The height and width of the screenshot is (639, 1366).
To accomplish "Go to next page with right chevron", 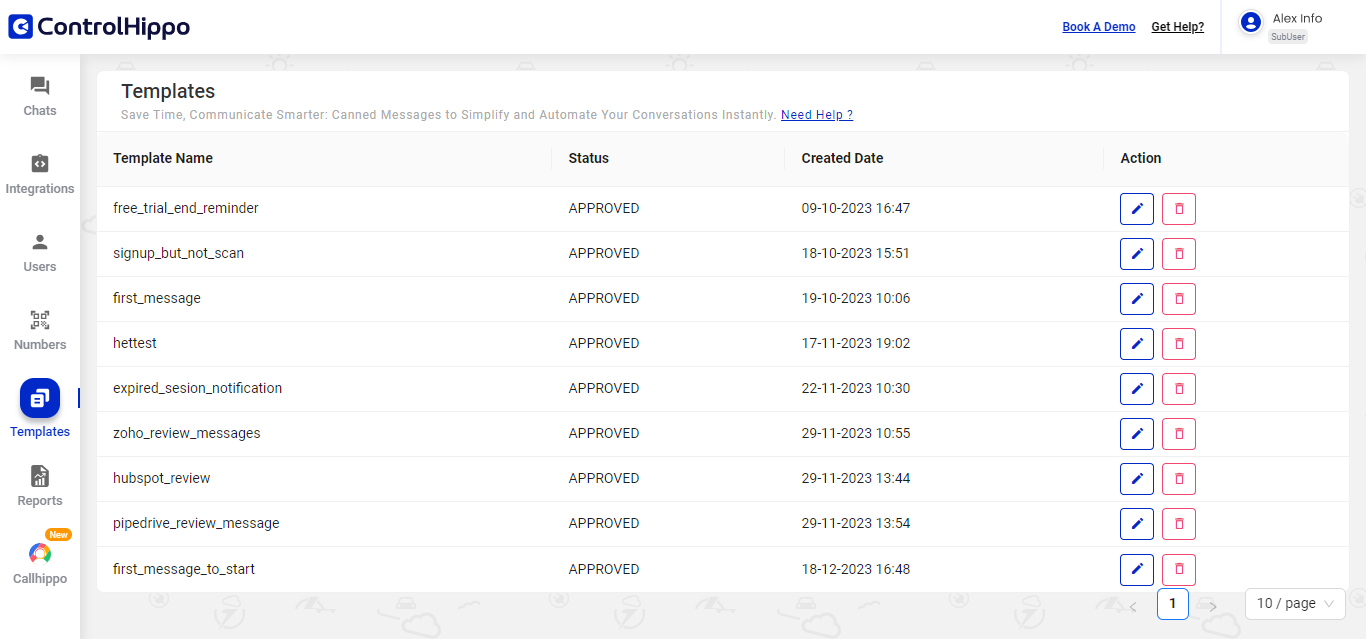I will (1211, 605).
